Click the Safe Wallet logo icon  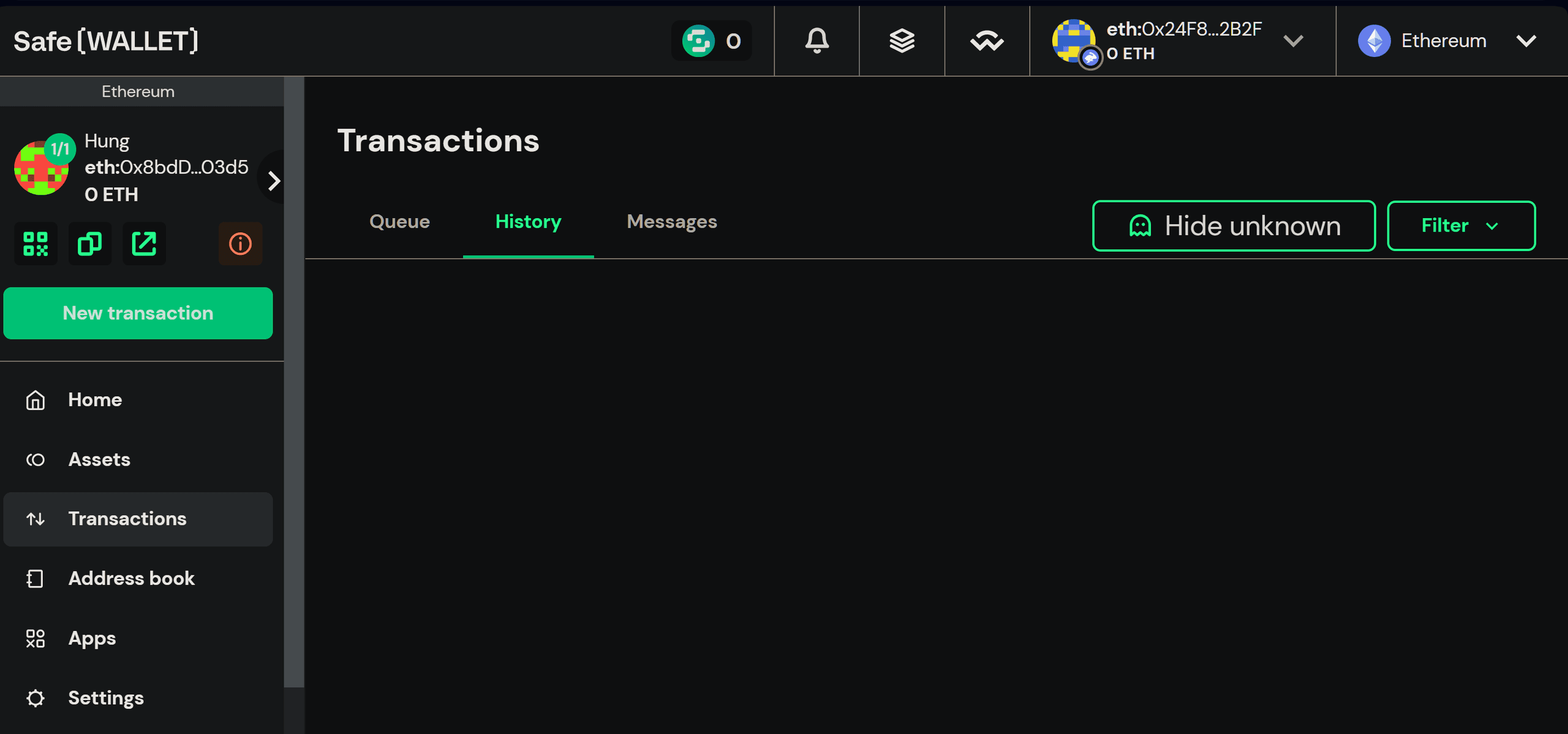[106, 41]
